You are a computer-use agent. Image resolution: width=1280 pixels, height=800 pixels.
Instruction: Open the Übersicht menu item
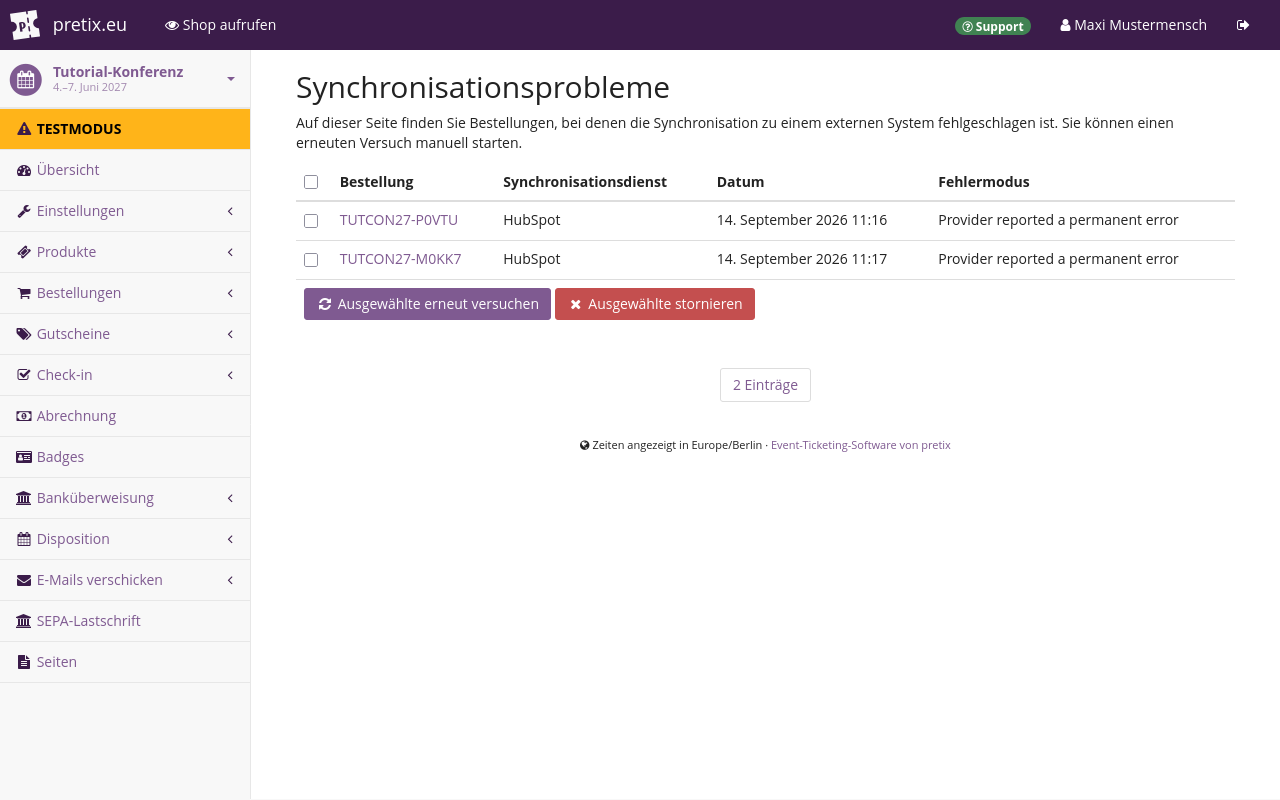(125, 170)
